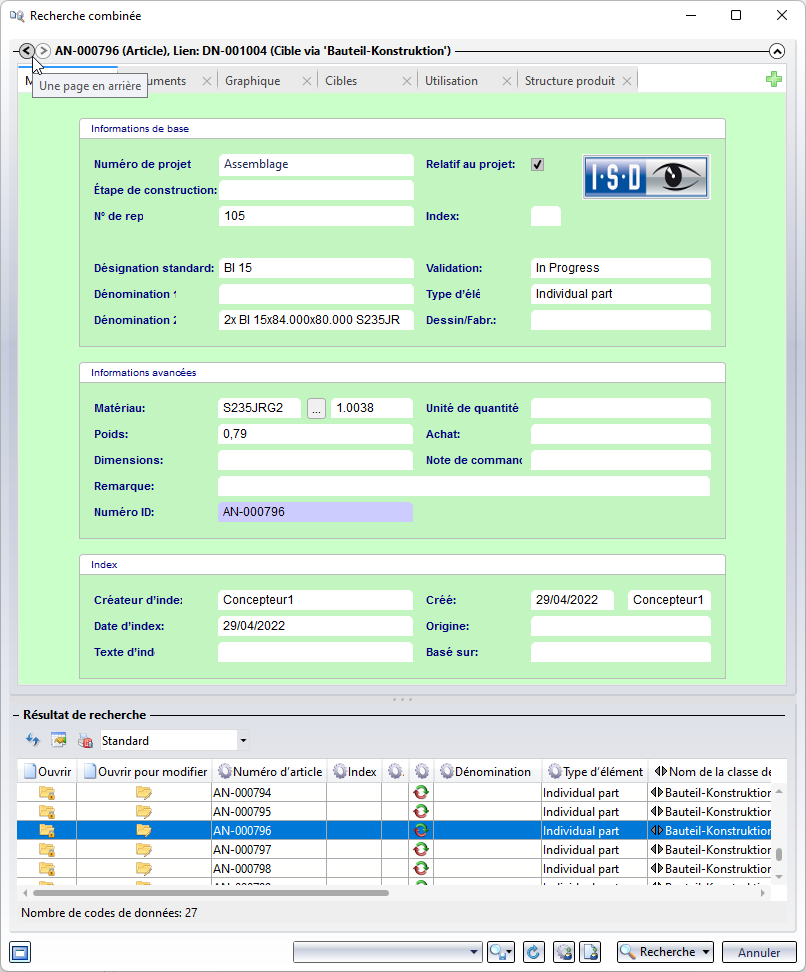Sort by the Dénomination column header
Screen dimensions: 806x972
[x=488, y=772]
